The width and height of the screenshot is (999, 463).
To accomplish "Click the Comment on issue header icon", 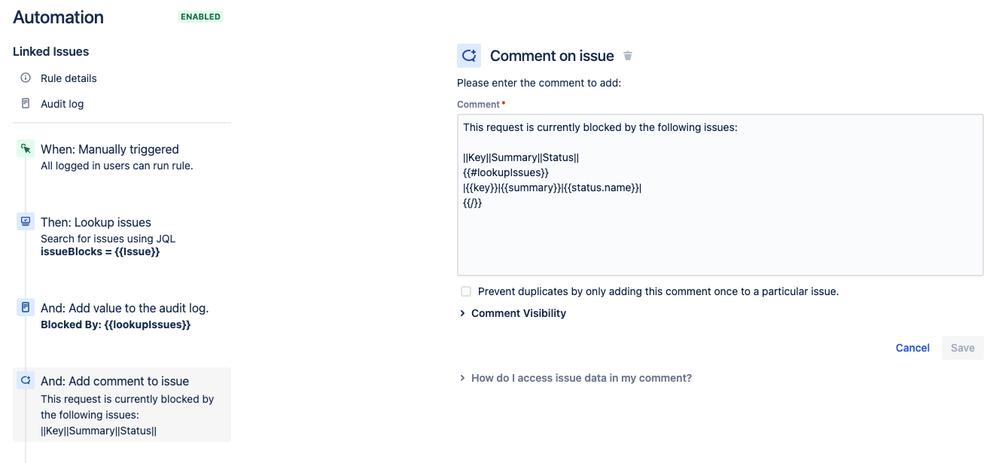I will [x=469, y=56].
